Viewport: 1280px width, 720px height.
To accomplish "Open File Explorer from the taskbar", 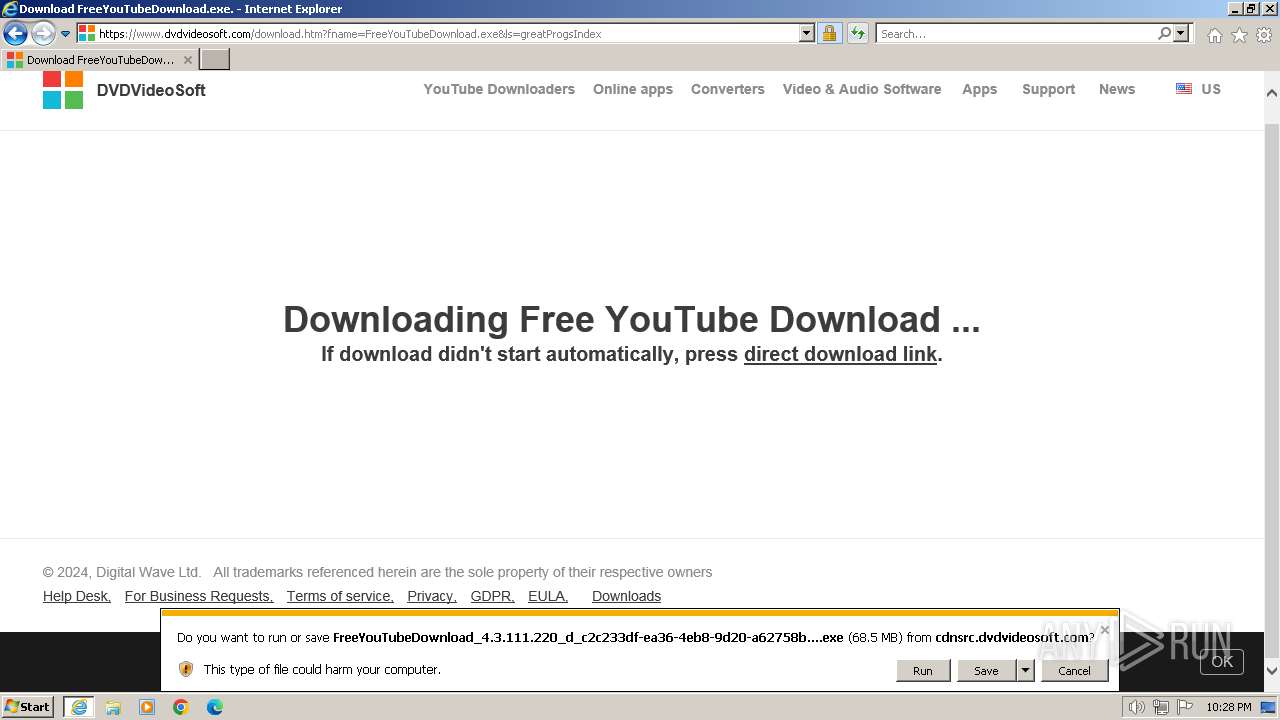I will click(113, 707).
